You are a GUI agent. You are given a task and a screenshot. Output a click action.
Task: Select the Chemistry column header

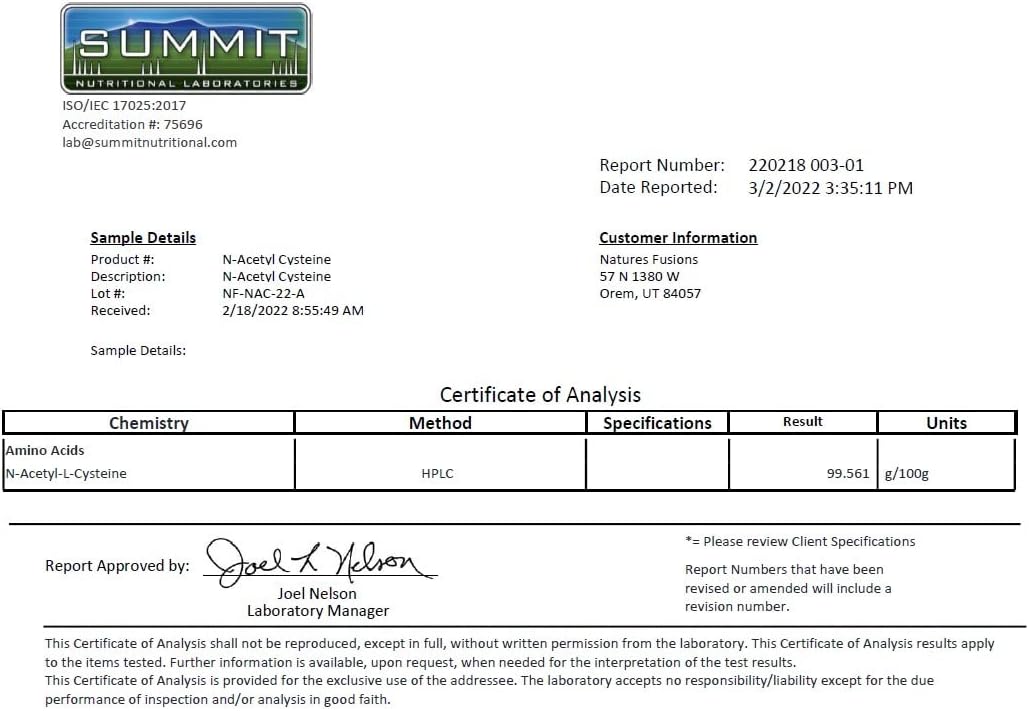pos(148,423)
